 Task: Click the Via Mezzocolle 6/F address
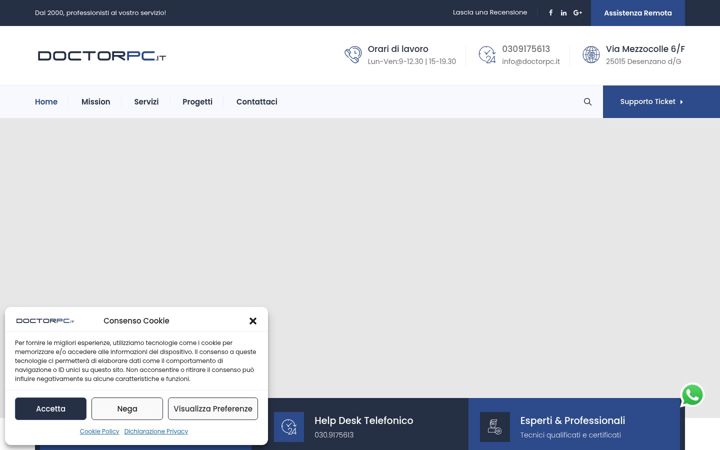tap(645, 49)
